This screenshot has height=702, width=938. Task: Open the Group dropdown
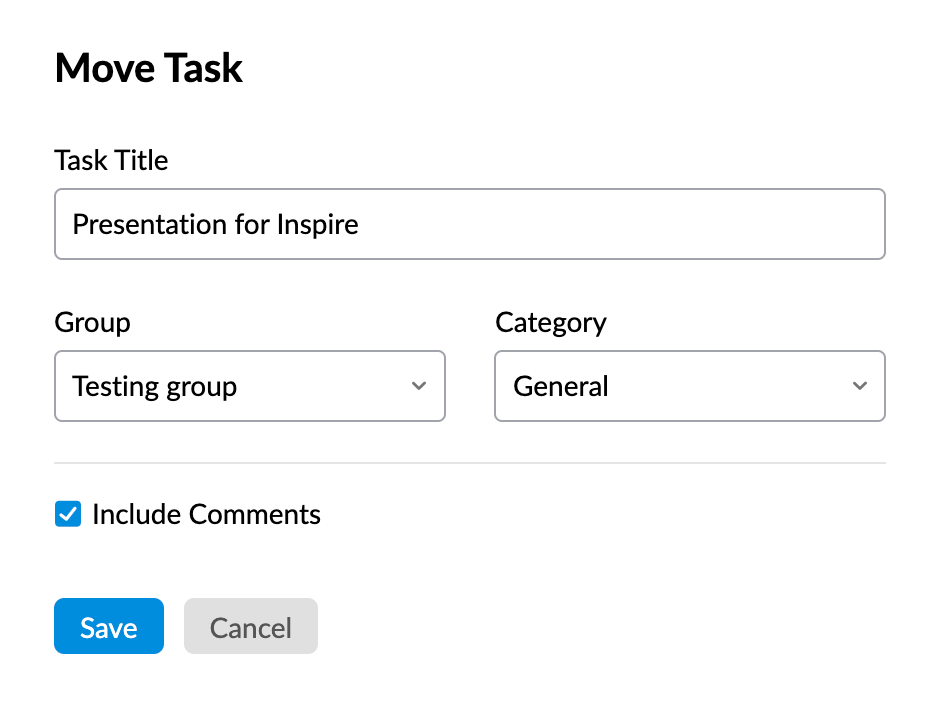[249, 386]
